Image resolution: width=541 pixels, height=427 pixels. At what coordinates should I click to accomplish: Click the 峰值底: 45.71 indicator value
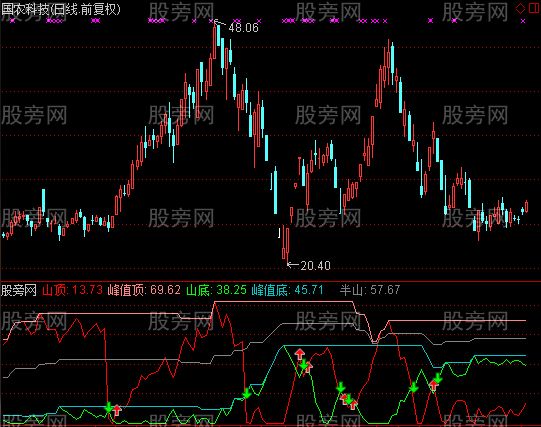pos(287,290)
